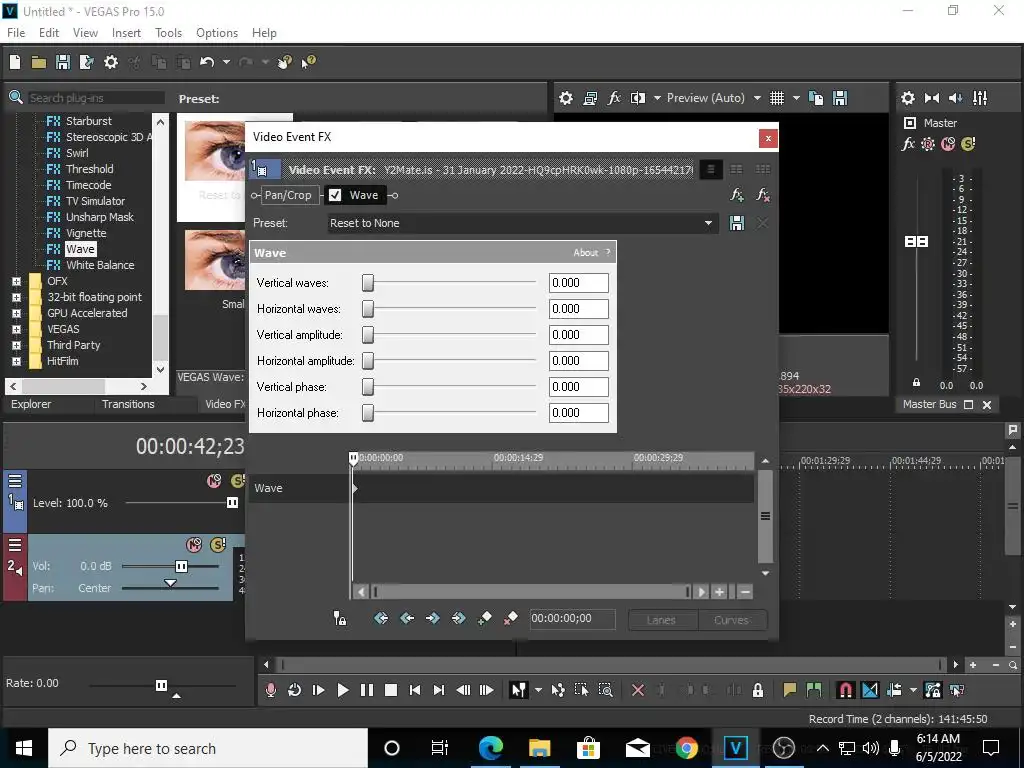Open Master Bus audio properties gear
1024x768 pixels.
pyautogui.click(x=908, y=98)
